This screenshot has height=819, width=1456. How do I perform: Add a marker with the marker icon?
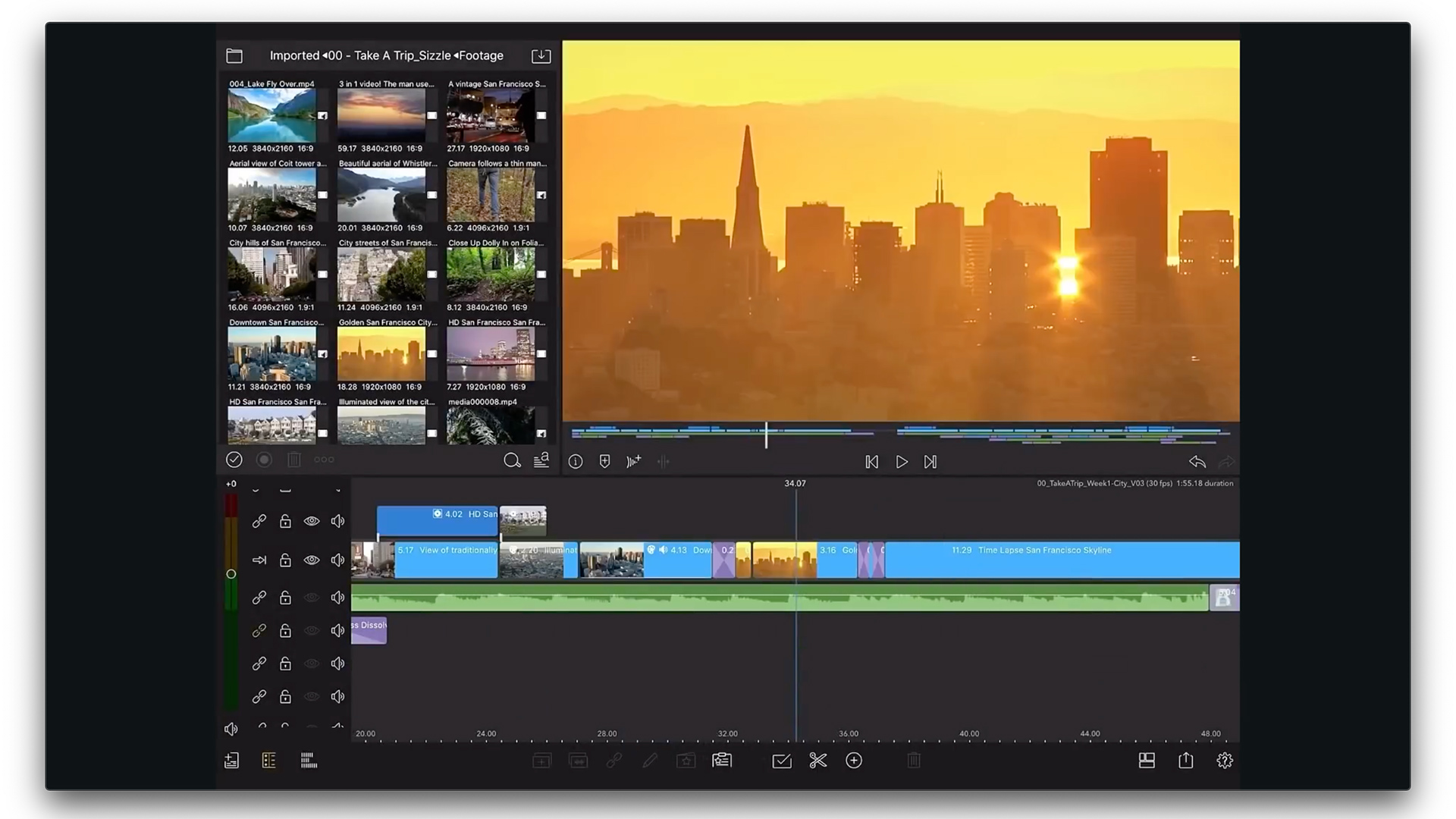[x=604, y=462]
